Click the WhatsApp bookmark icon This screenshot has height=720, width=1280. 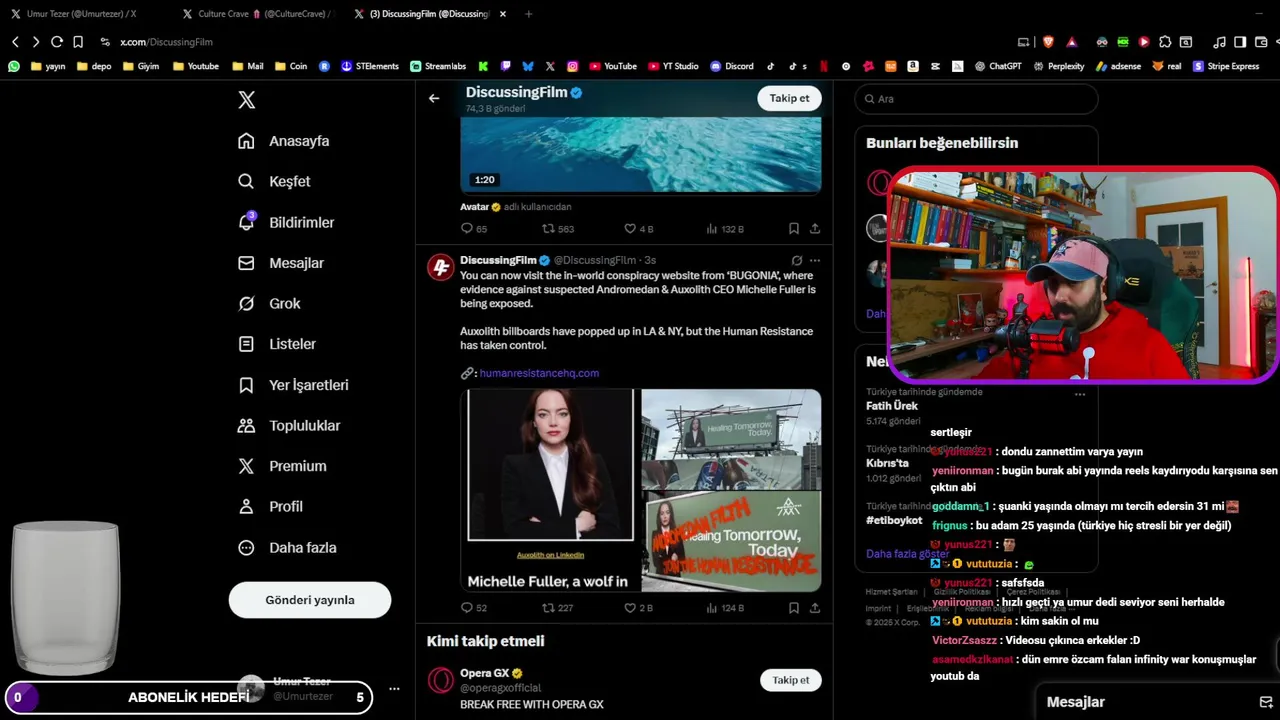click(14, 66)
